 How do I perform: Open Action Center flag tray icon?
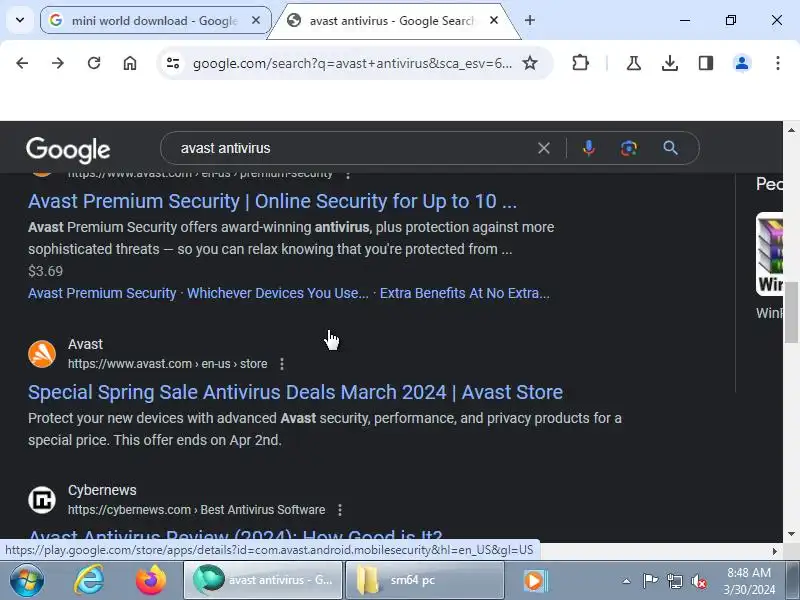tap(650, 581)
